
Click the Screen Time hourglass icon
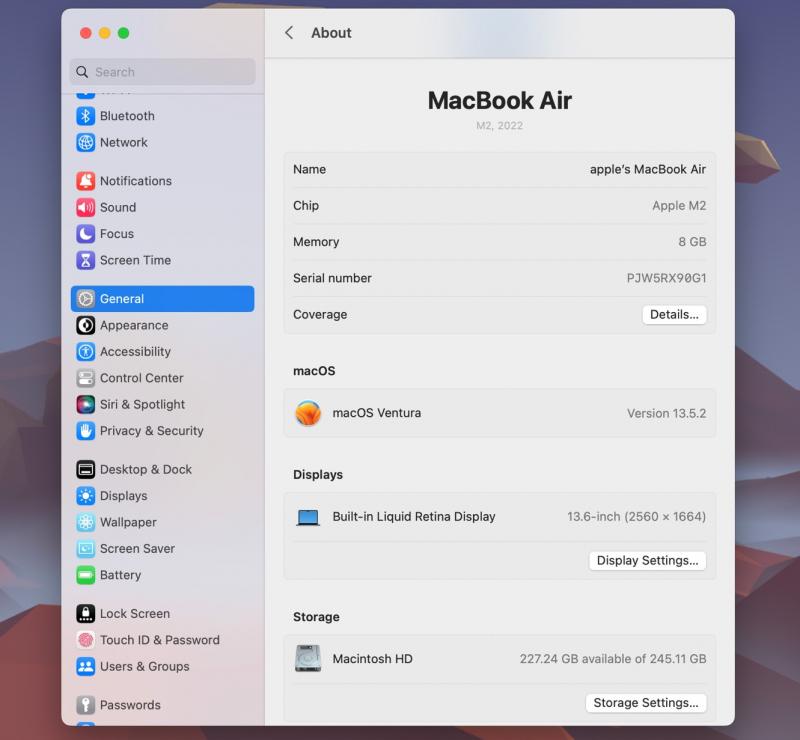point(85,260)
